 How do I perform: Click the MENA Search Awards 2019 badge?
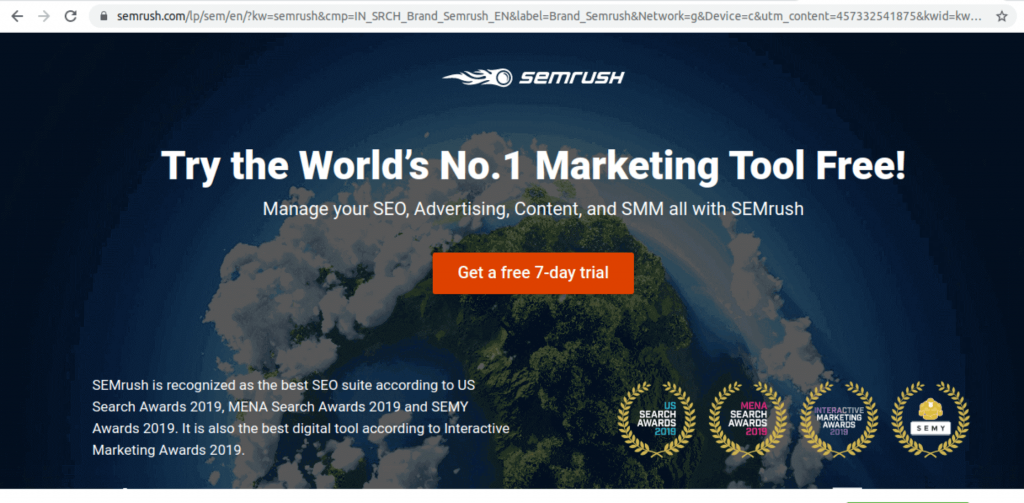(748, 419)
